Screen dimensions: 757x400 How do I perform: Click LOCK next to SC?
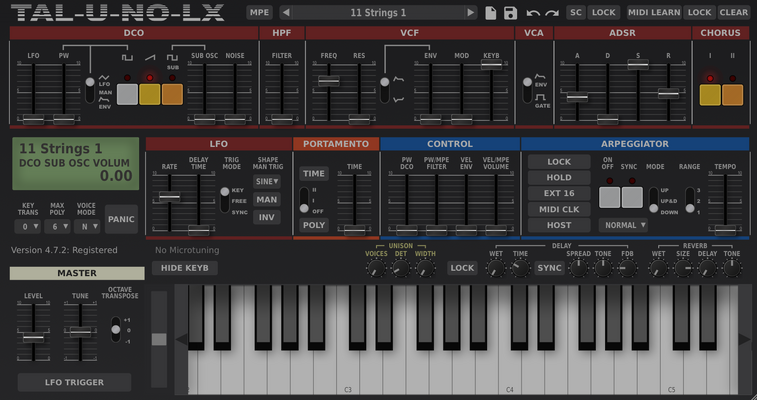[604, 13]
